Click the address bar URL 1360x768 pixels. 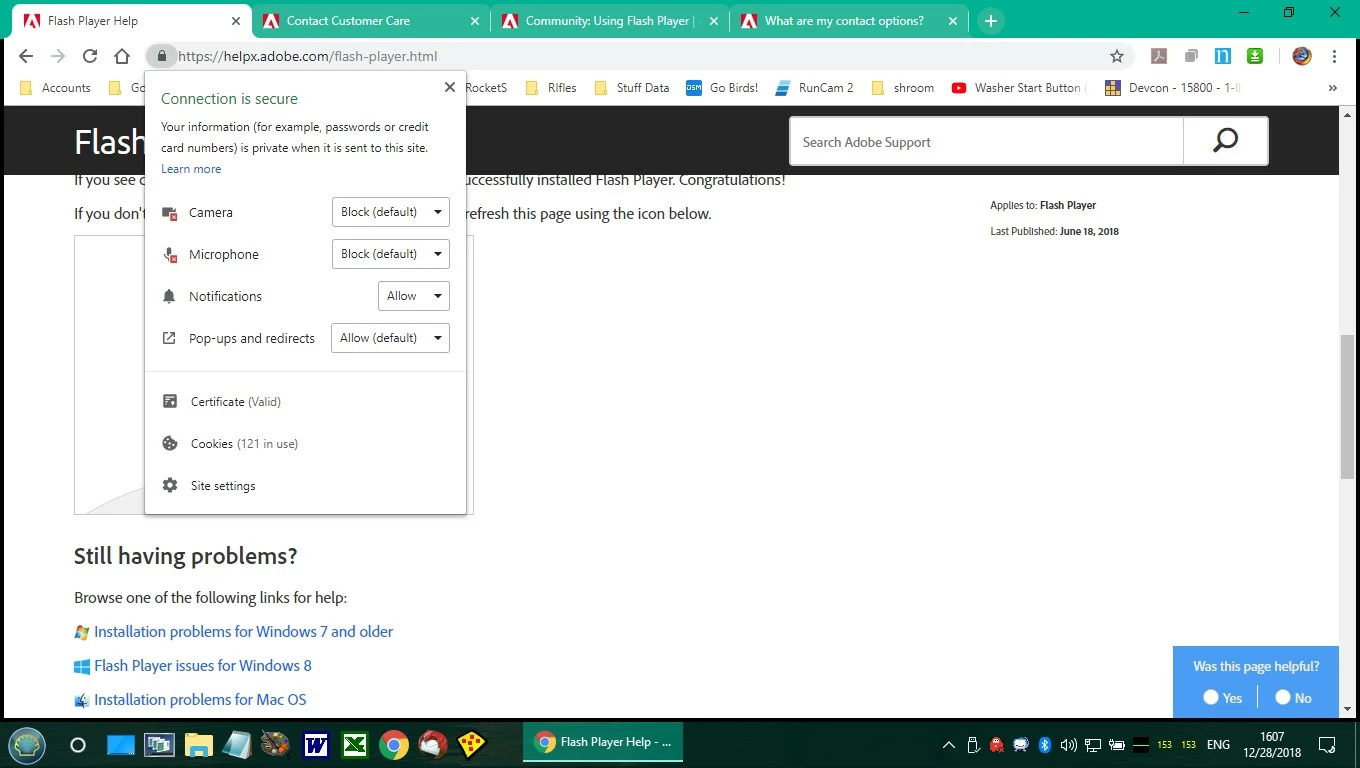[x=308, y=56]
